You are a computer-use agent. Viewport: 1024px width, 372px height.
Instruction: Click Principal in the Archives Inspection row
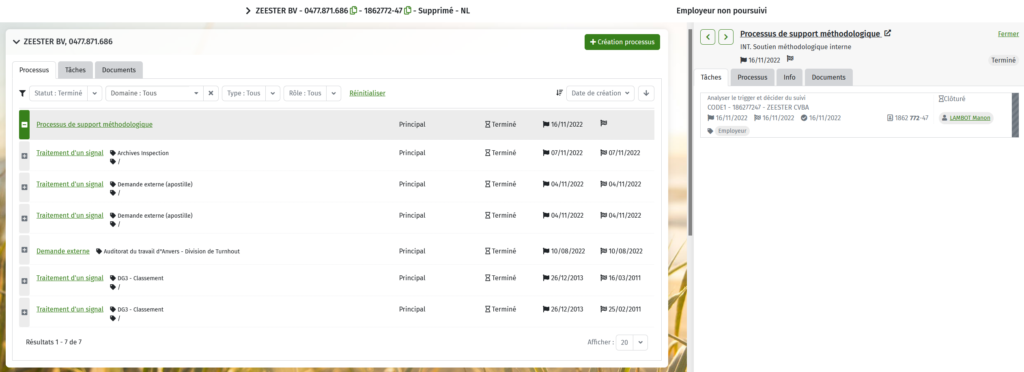point(412,153)
